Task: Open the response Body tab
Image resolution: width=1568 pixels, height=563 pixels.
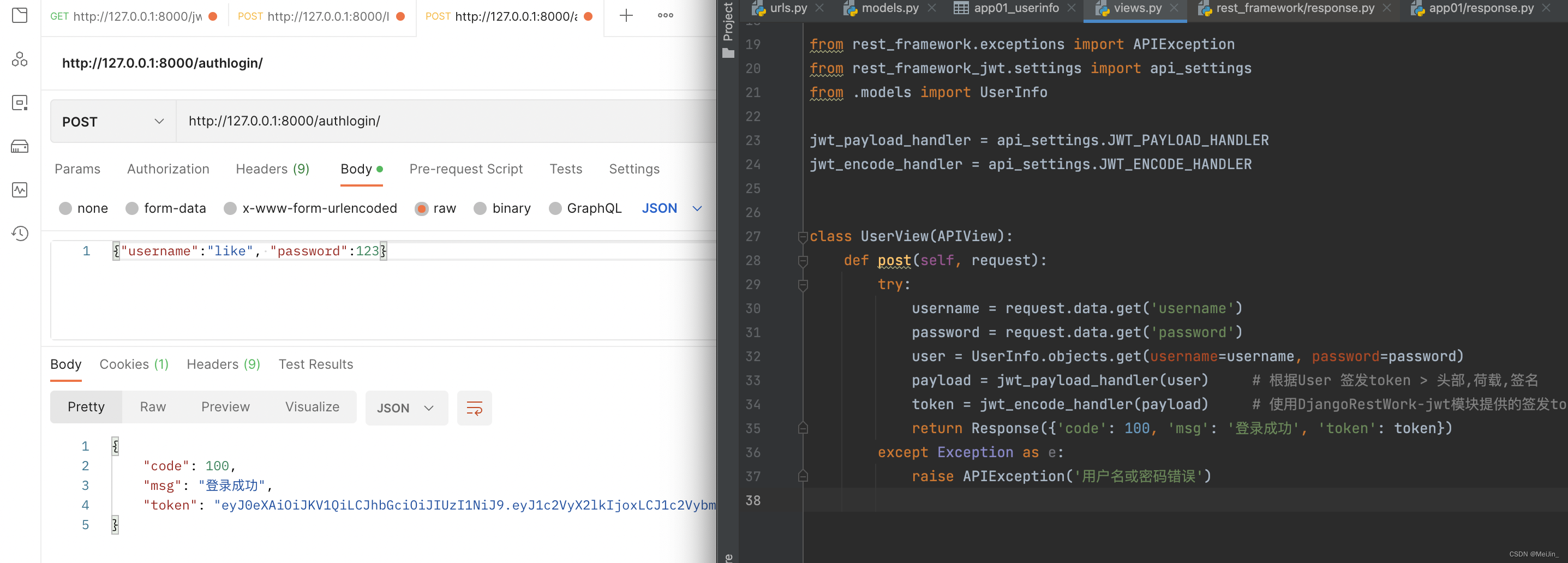Action: pyautogui.click(x=65, y=364)
